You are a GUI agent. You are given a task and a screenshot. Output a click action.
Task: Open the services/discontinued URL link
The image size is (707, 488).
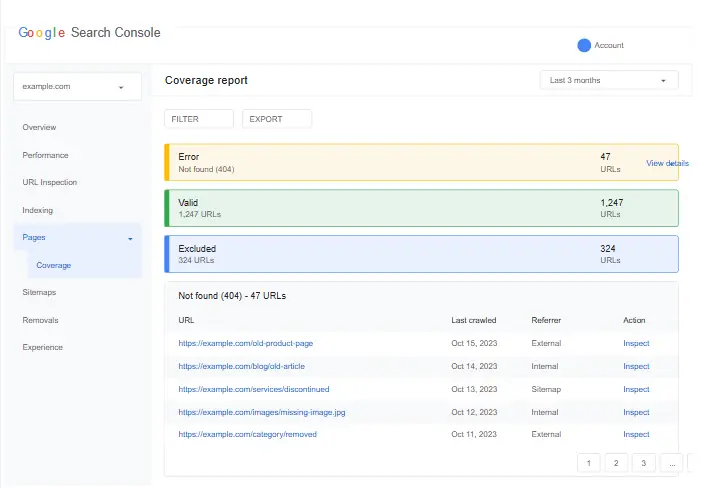pyautogui.click(x=254, y=389)
